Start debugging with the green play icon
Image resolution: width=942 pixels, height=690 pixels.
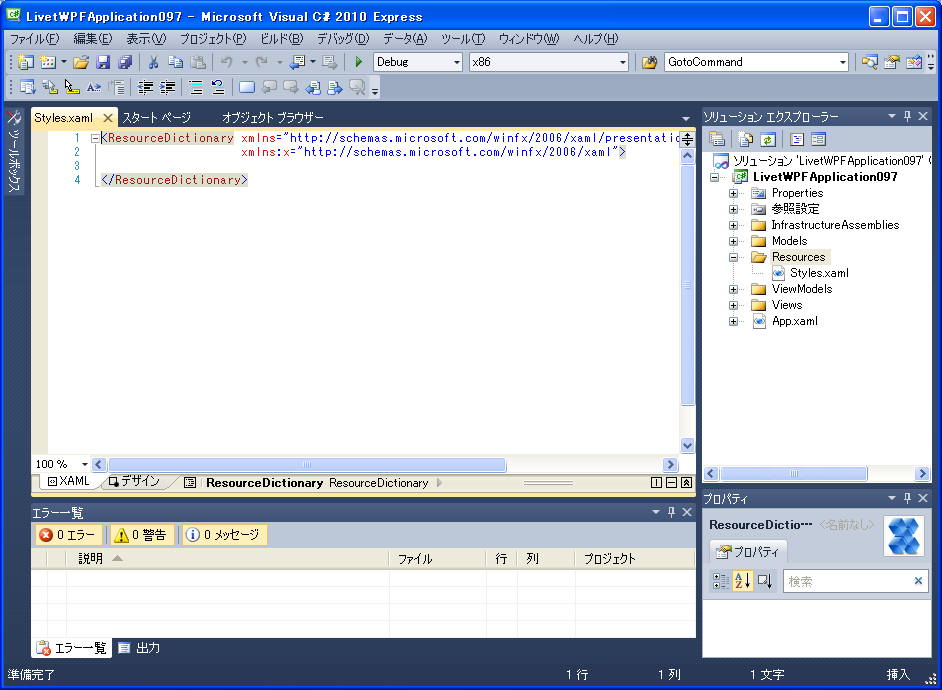[x=359, y=62]
